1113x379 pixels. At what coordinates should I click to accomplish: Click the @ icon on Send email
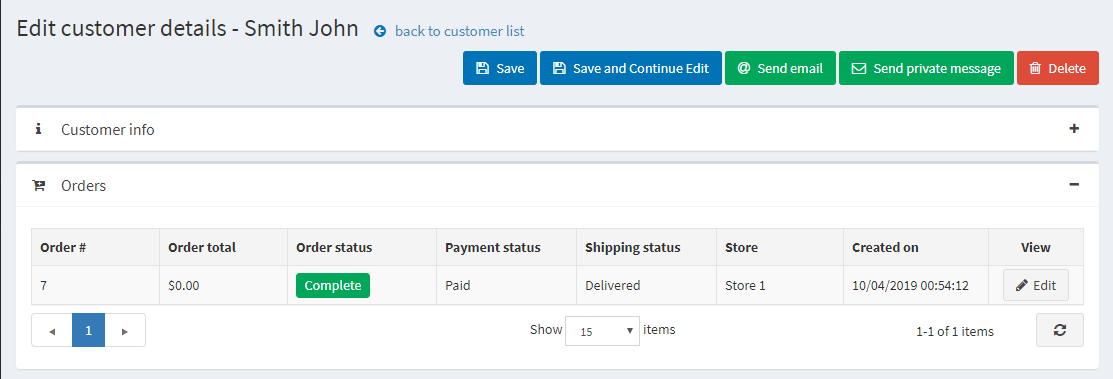[744, 69]
